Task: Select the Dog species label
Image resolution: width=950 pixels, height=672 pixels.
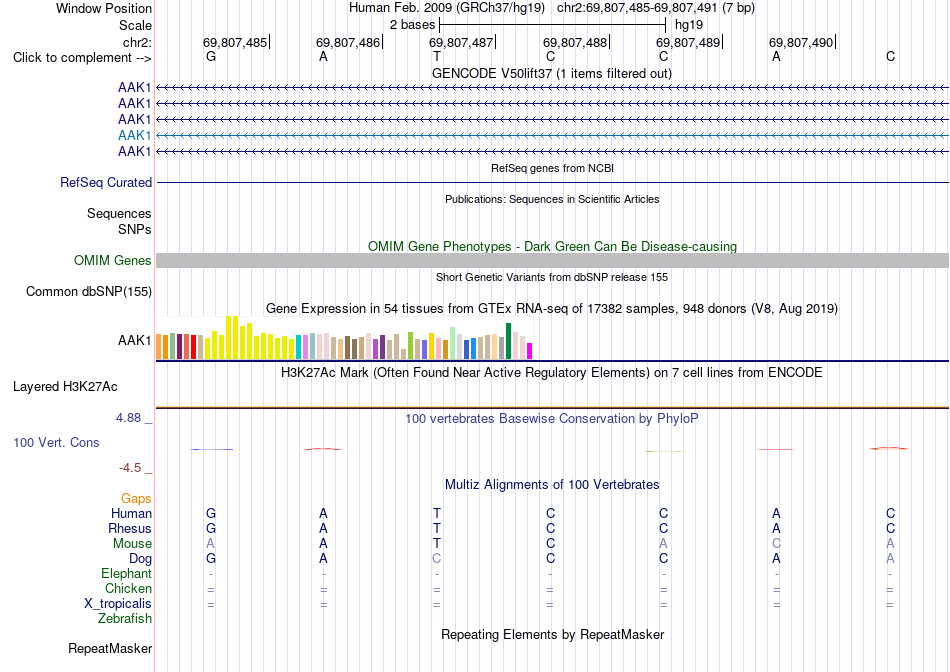Action: (x=140, y=559)
